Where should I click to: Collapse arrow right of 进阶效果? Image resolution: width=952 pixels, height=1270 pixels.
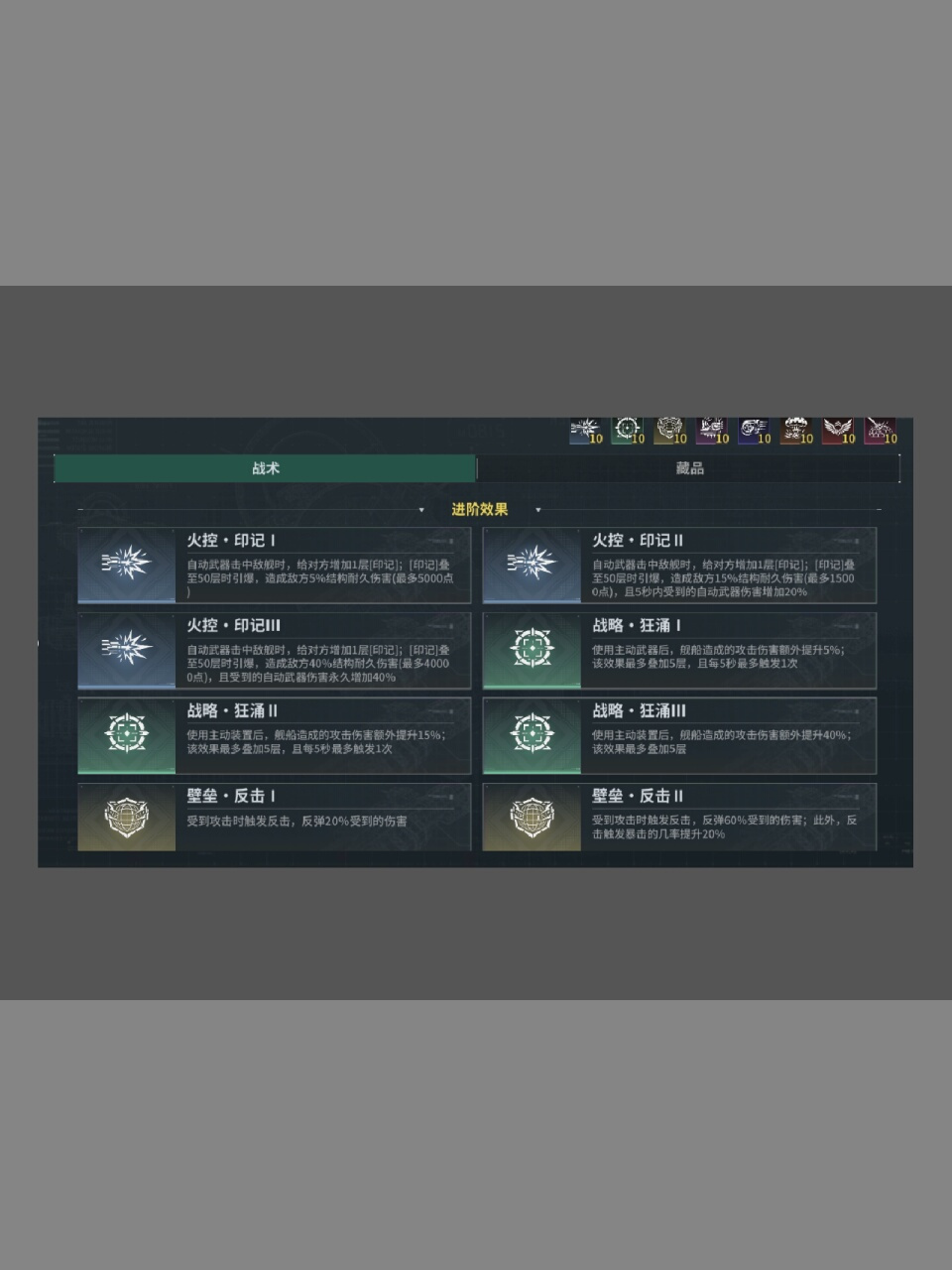tap(538, 510)
